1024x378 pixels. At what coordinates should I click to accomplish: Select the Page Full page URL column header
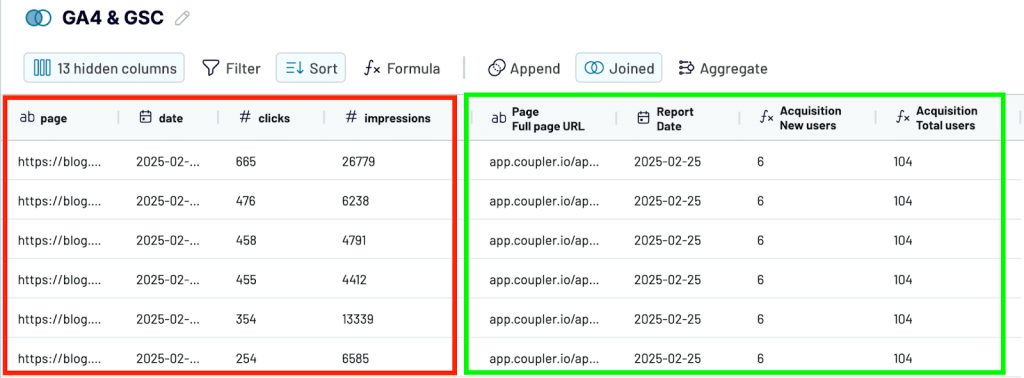click(543, 118)
